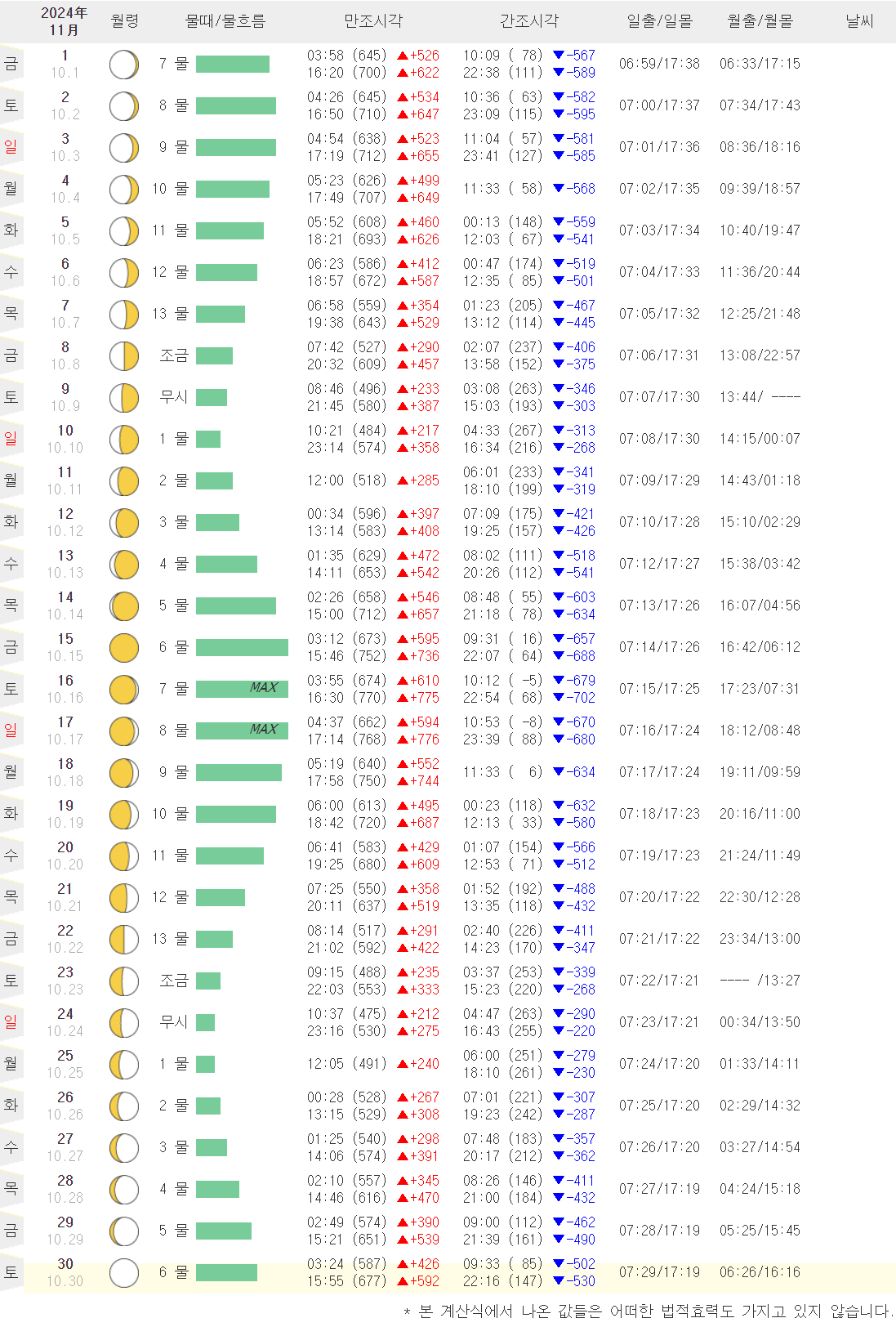The image size is (896, 1327).
Task: Click the disclaimer text at the bottom
Action: [x=649, y=1311]
